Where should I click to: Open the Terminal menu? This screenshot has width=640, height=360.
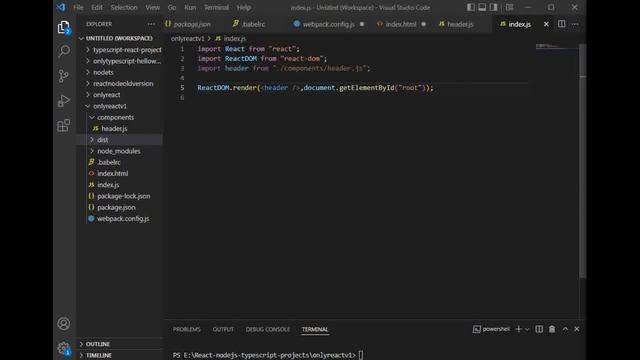pyautogui.click(x=216, y=7)
